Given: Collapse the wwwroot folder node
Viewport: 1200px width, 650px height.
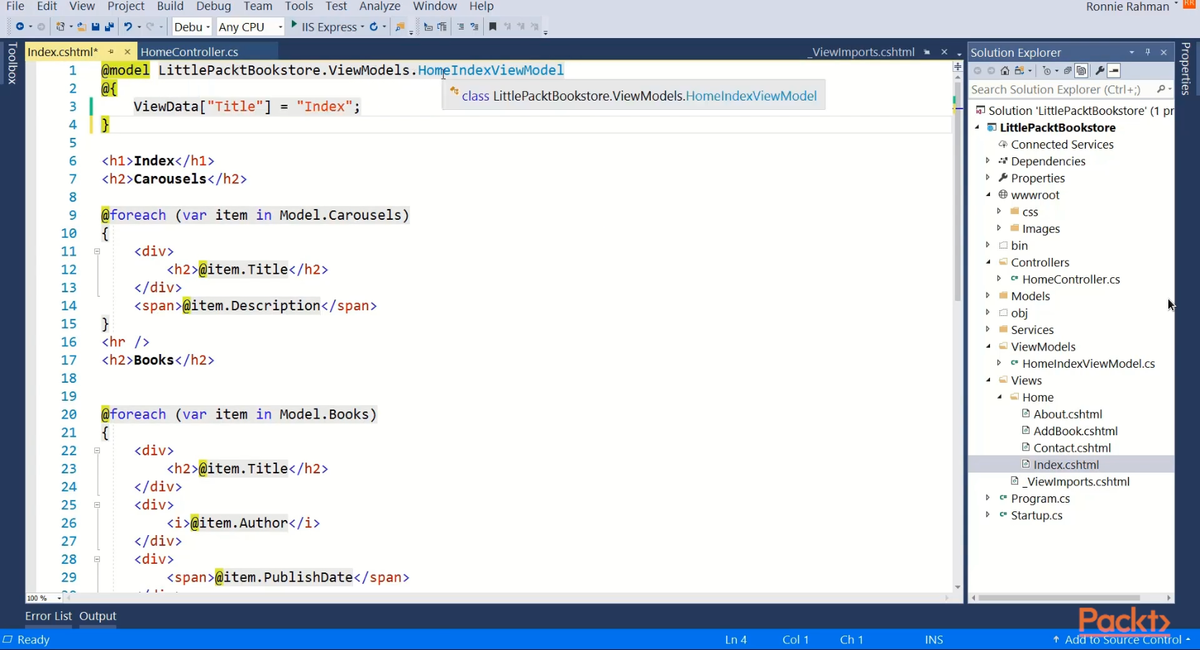Looking at the screenshot, I should click(988, 195).
